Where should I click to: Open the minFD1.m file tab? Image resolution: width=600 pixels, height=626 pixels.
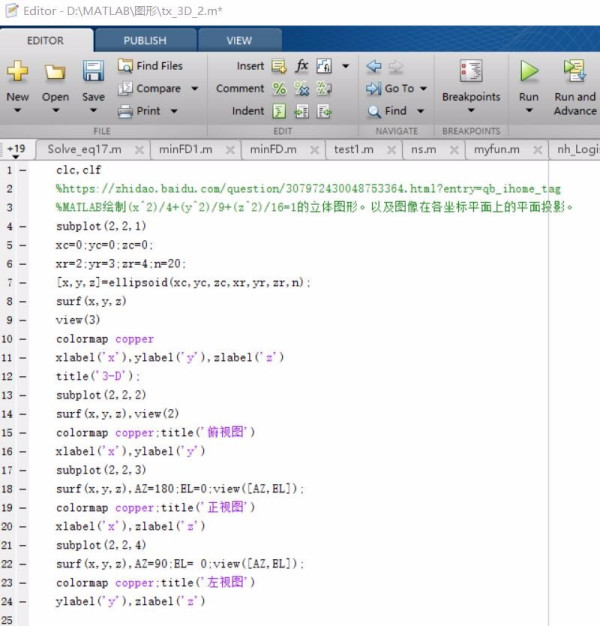pos(186,149)
